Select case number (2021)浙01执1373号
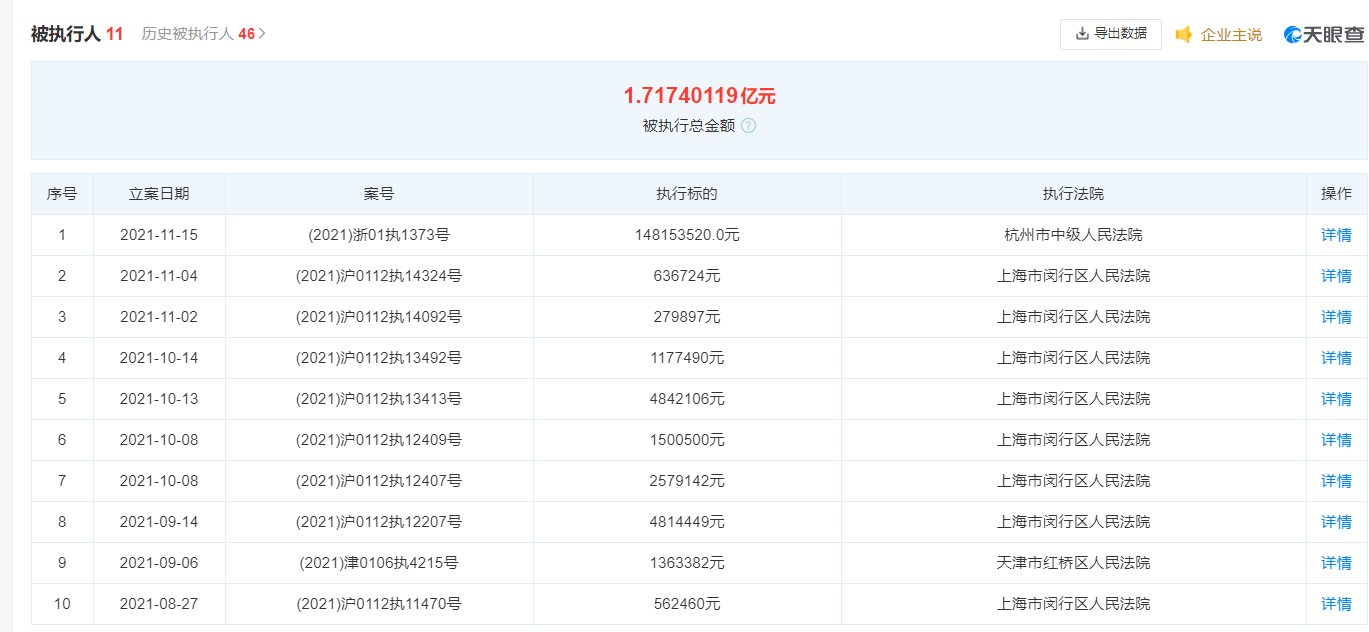The width and height of the screenshot is (1369, 632). pos(379,235)
